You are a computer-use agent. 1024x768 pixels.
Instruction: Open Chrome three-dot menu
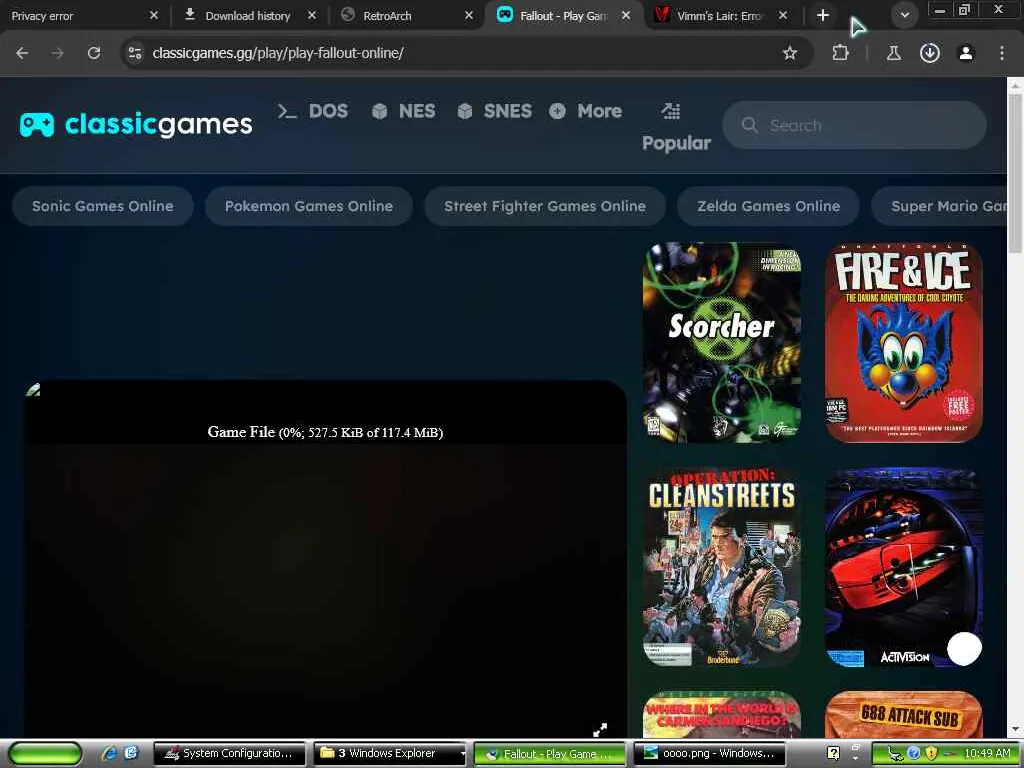point(1002,53)
